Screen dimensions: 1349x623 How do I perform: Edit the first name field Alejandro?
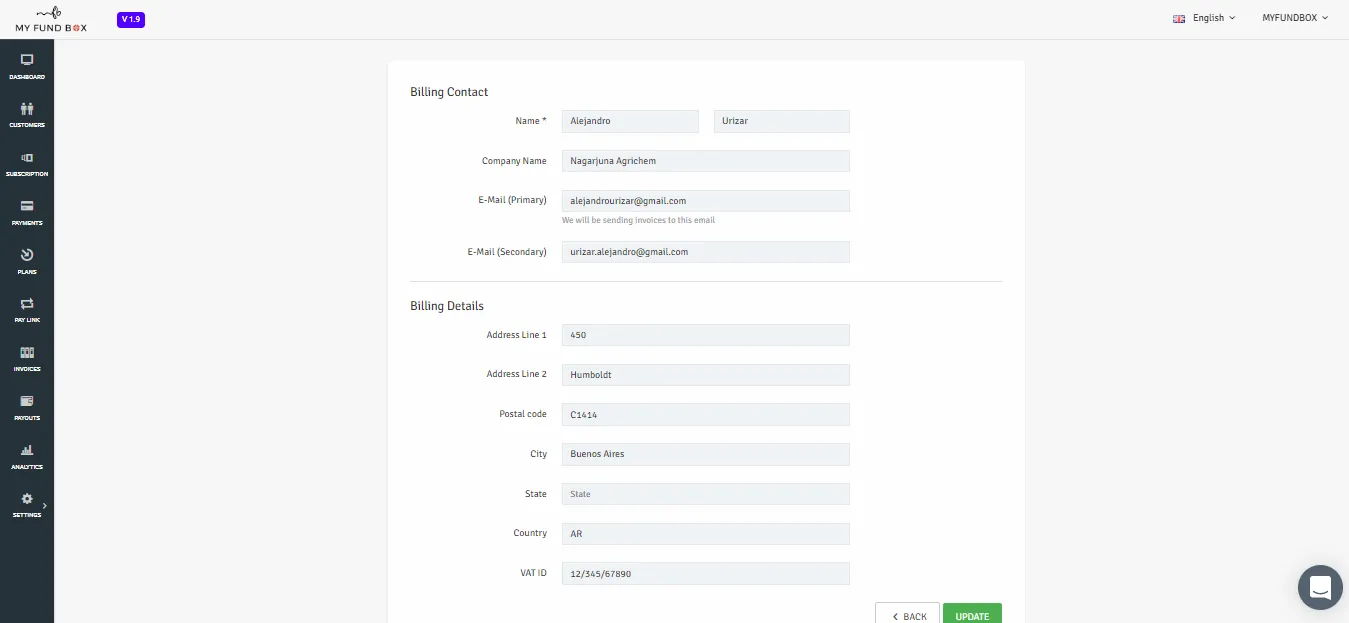tap(630, 121)
